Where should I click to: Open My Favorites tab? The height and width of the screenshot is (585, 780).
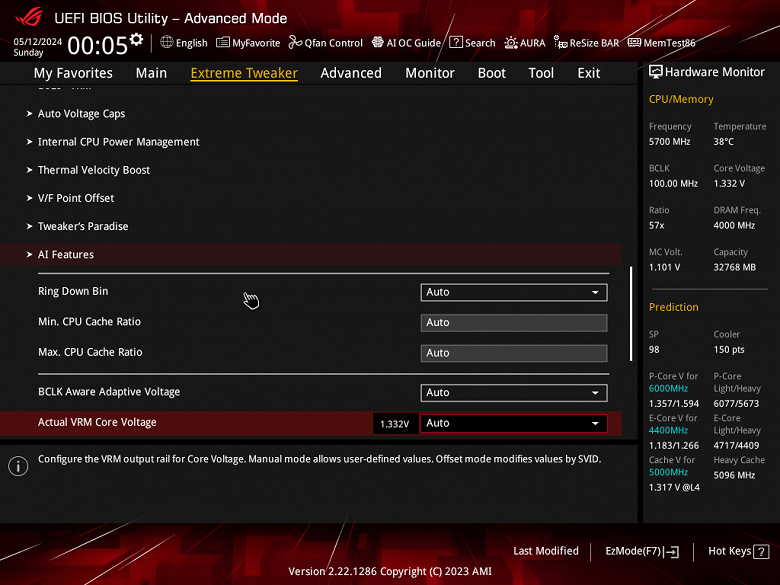point(73,73)
